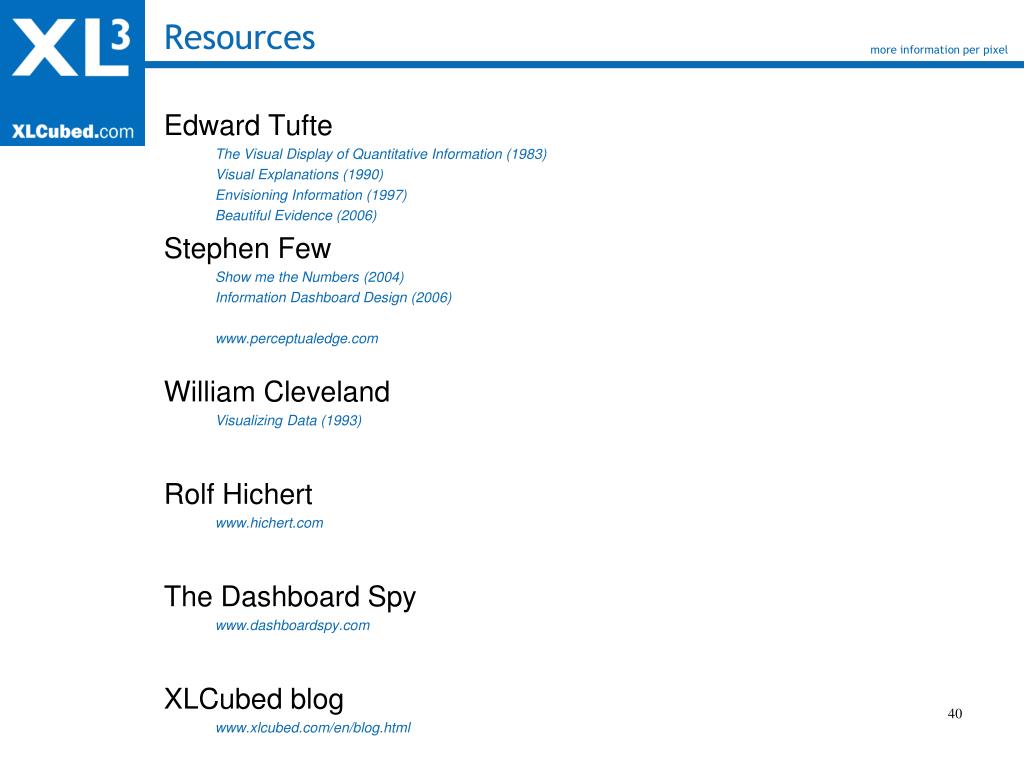Visit www.perceptualedge.com link
1024x768 pixels.
(297, 339)
